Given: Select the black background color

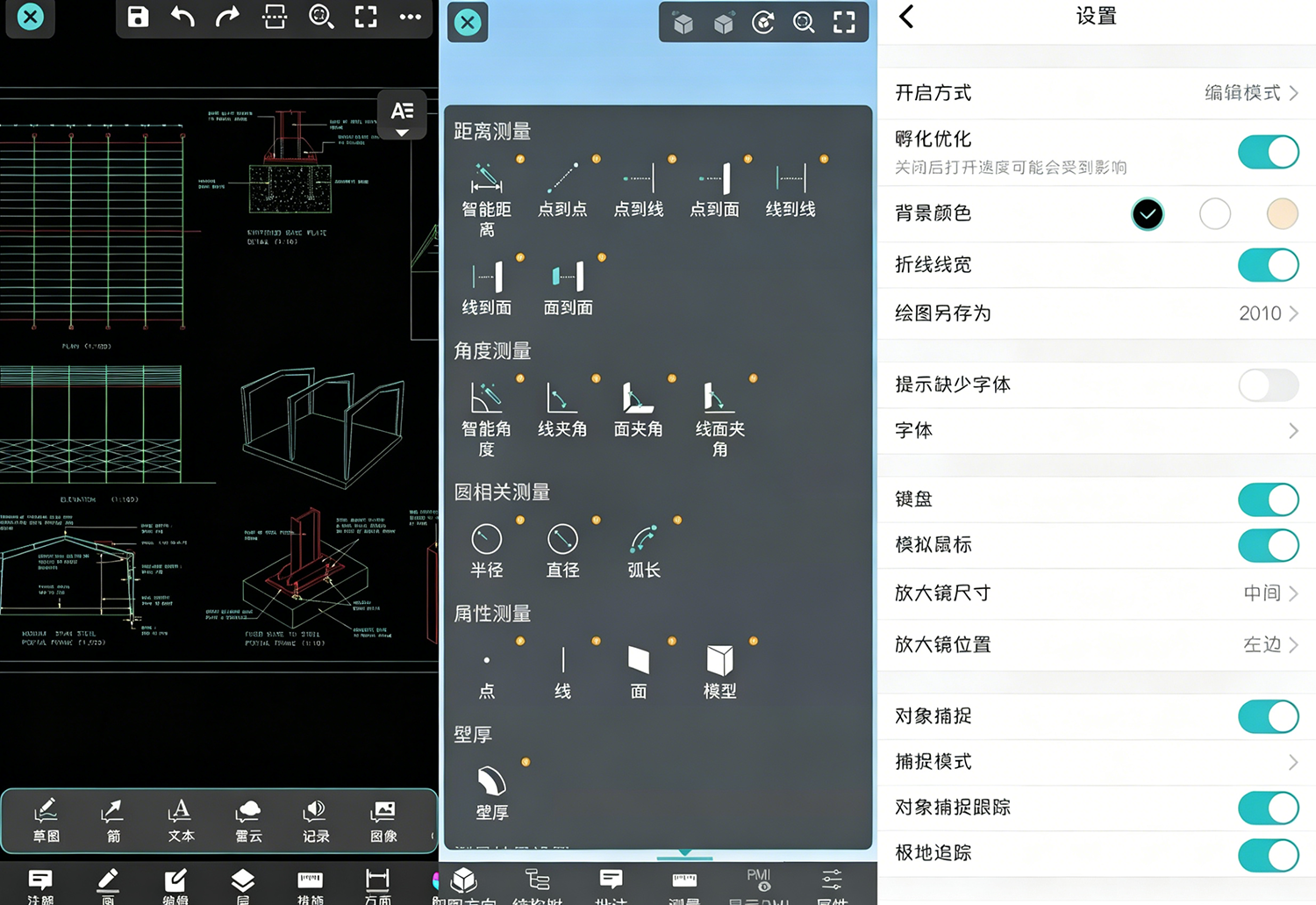Looking at the screenshot, I should point(1148,213).
